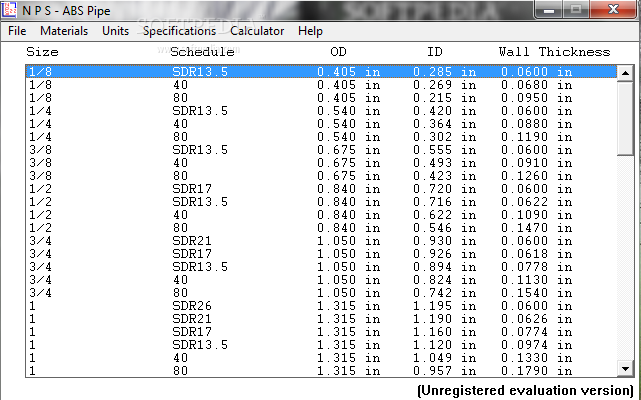Select the 1/4 SDR13.5 row
The width and height of the screenshot is (641, 400).
(x=321, y=111)
